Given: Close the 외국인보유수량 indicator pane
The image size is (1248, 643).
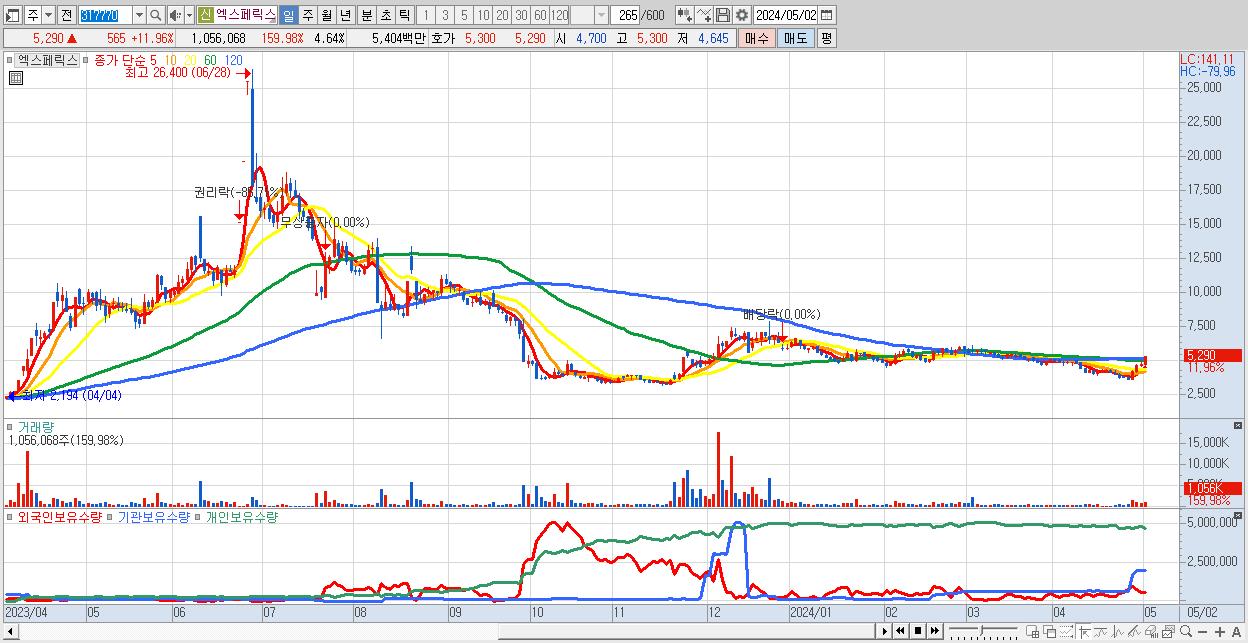Looking at the screenshot, I should click(x=1239, y=516).
